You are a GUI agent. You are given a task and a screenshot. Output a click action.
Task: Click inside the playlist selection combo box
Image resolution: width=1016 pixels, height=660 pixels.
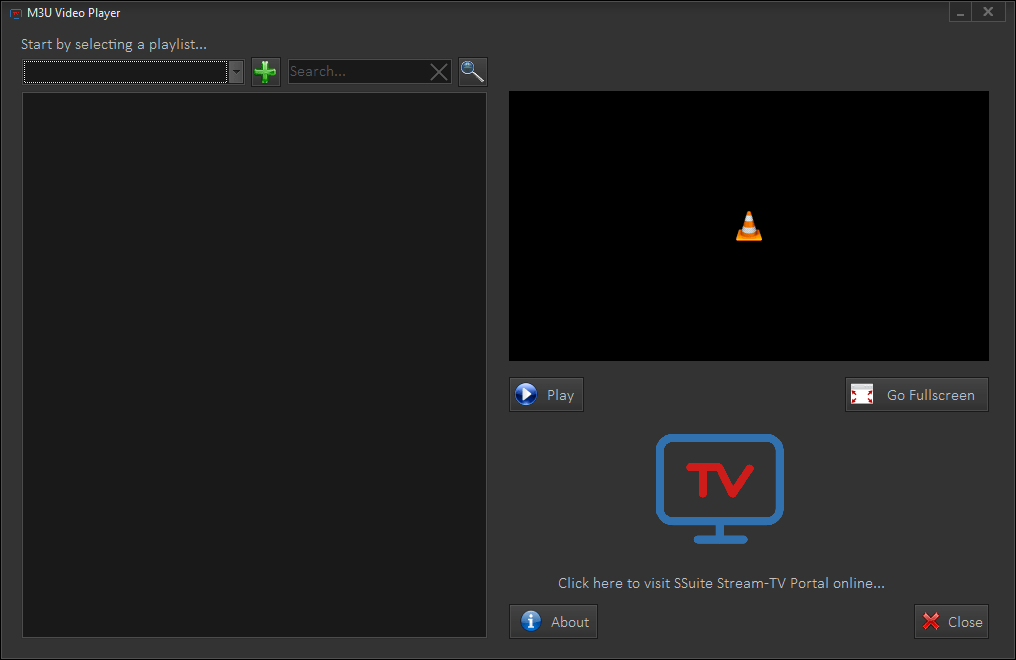point(126,72)
